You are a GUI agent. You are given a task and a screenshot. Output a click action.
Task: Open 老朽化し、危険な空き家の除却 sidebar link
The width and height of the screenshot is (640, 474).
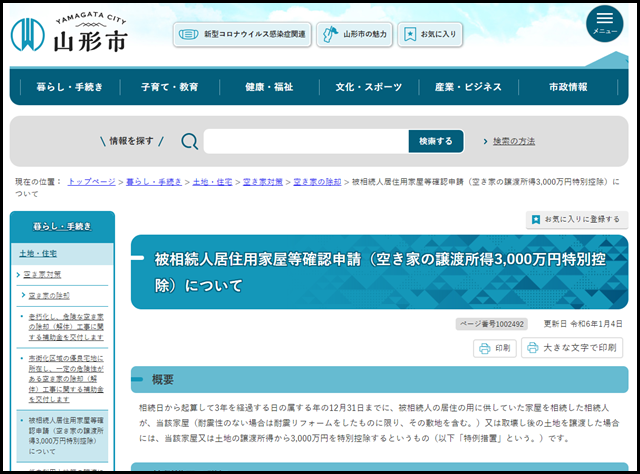tap(66, 327)
